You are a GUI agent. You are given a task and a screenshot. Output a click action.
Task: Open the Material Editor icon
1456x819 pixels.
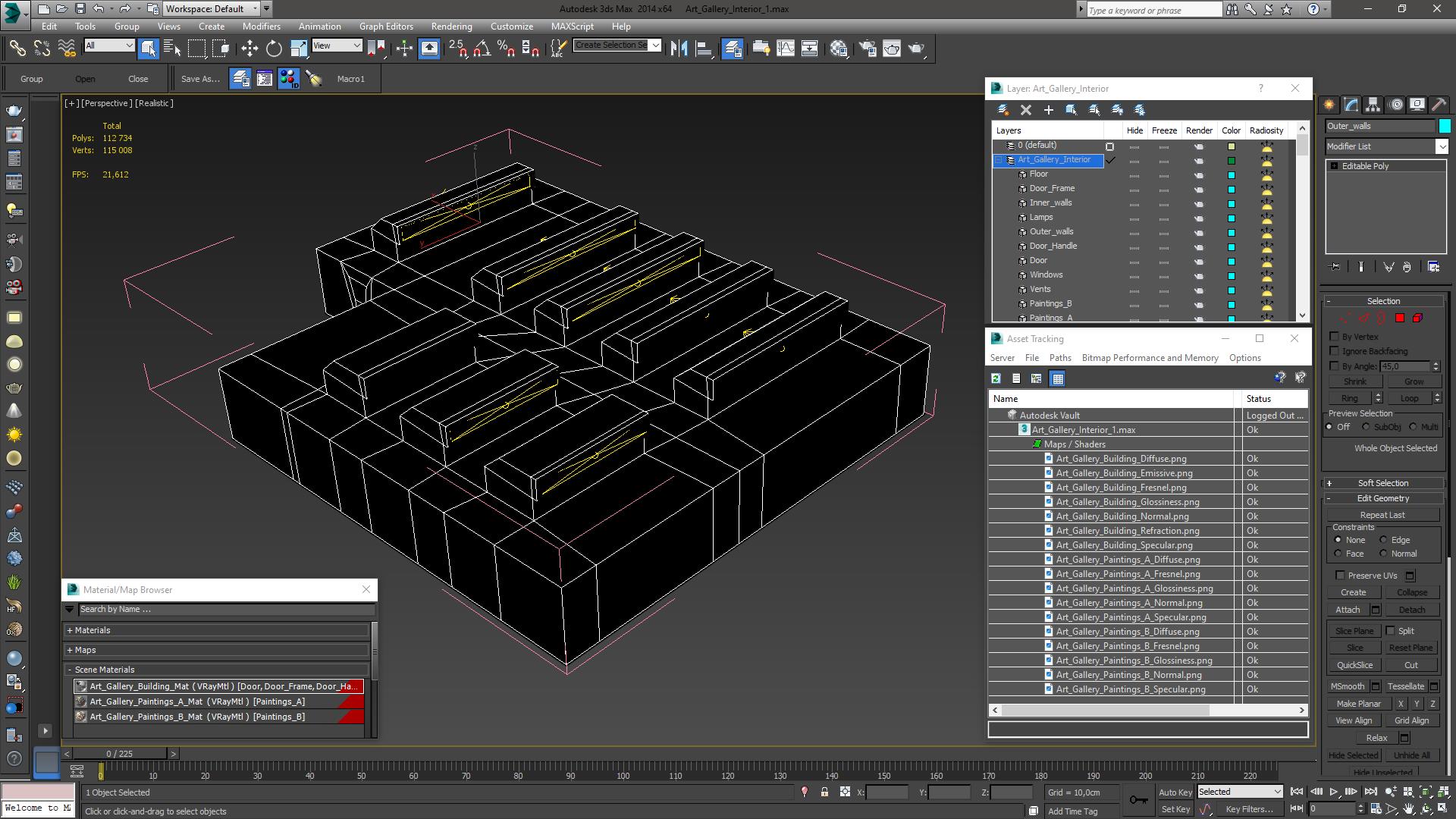click(x=839, y=49)
